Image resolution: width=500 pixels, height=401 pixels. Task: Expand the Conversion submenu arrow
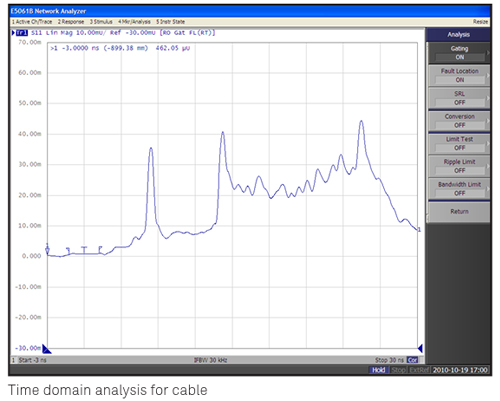(x=488, y=121)
